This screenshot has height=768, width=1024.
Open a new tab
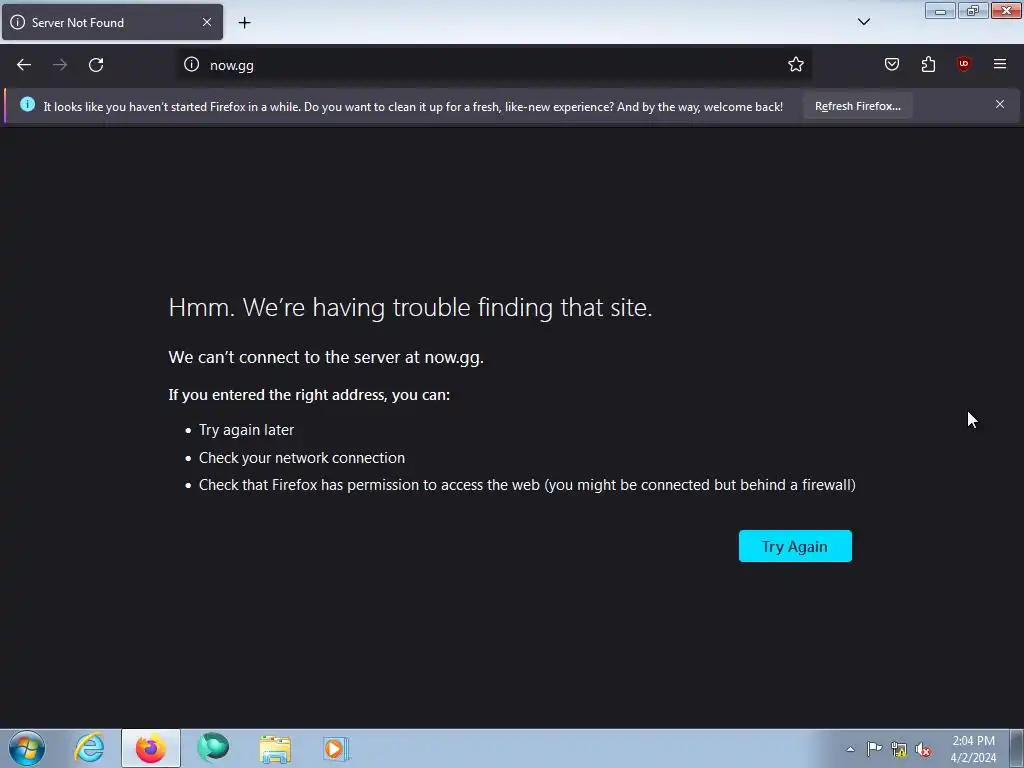pos(244,23)
